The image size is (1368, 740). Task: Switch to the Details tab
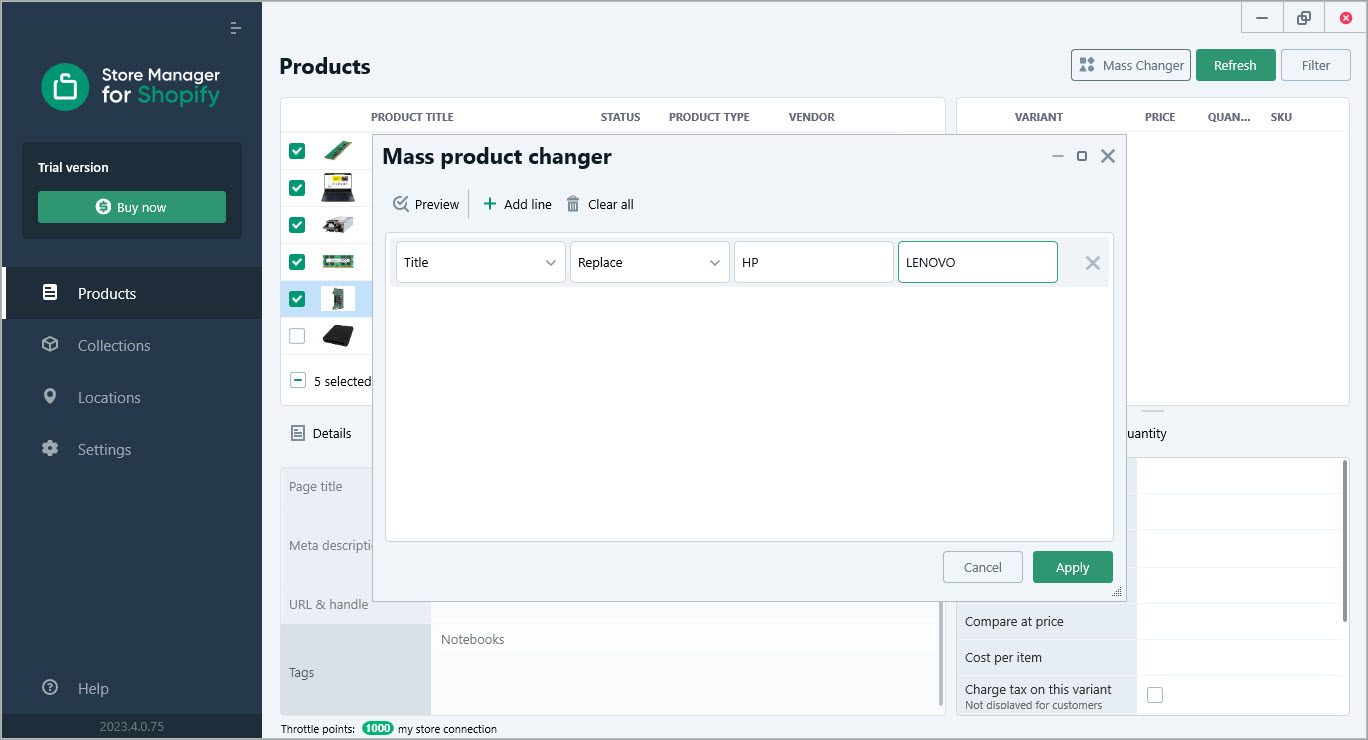(x=321, y=433)
